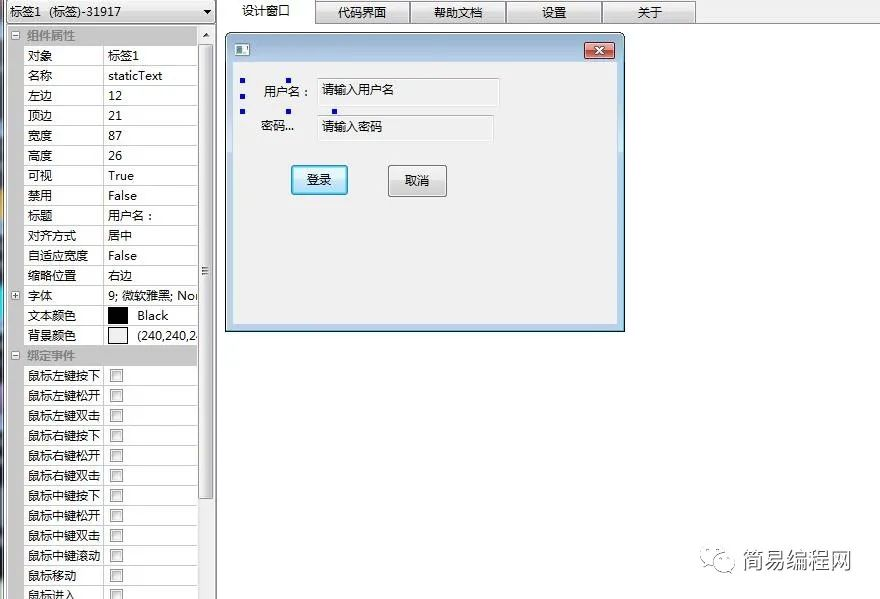Image resolution: width=880 pixels, height=599 pixels.
Task: Enable 鼠标中键滚动 event checkbox
Action: (117, 556)
